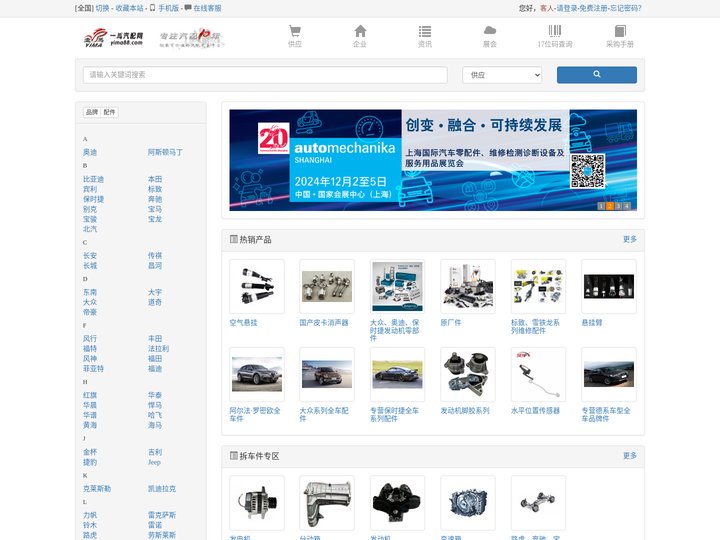Select the 长城 brand link
The height and width of the screenshot is (540, 720).
point(90,266)
